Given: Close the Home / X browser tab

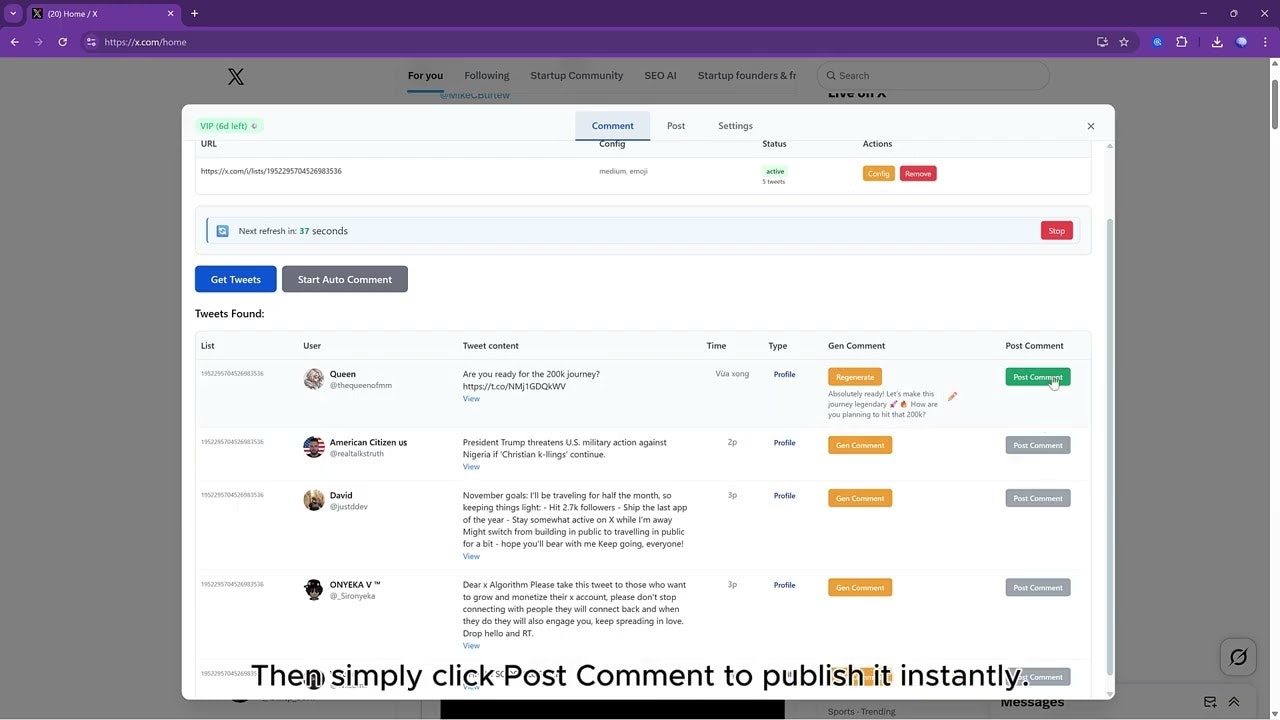Looking at the screenshot, I should (x=171, y=13).
